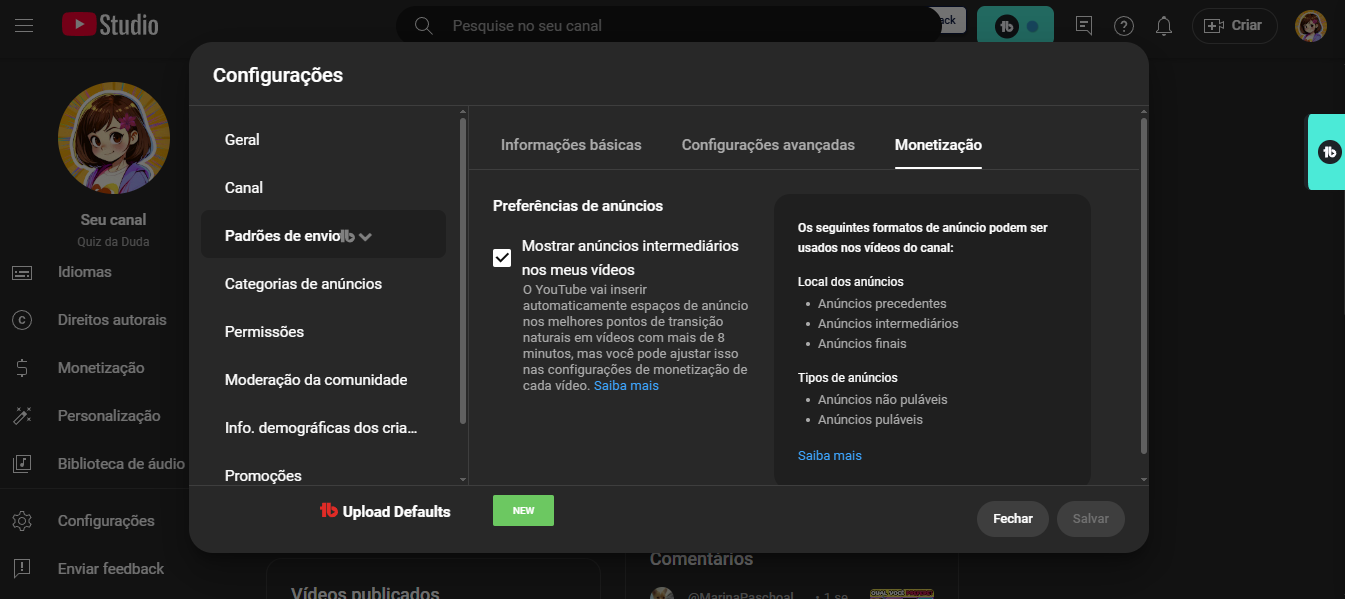
Task: Click the Idiomas sidebar icon
Action: 23,272
